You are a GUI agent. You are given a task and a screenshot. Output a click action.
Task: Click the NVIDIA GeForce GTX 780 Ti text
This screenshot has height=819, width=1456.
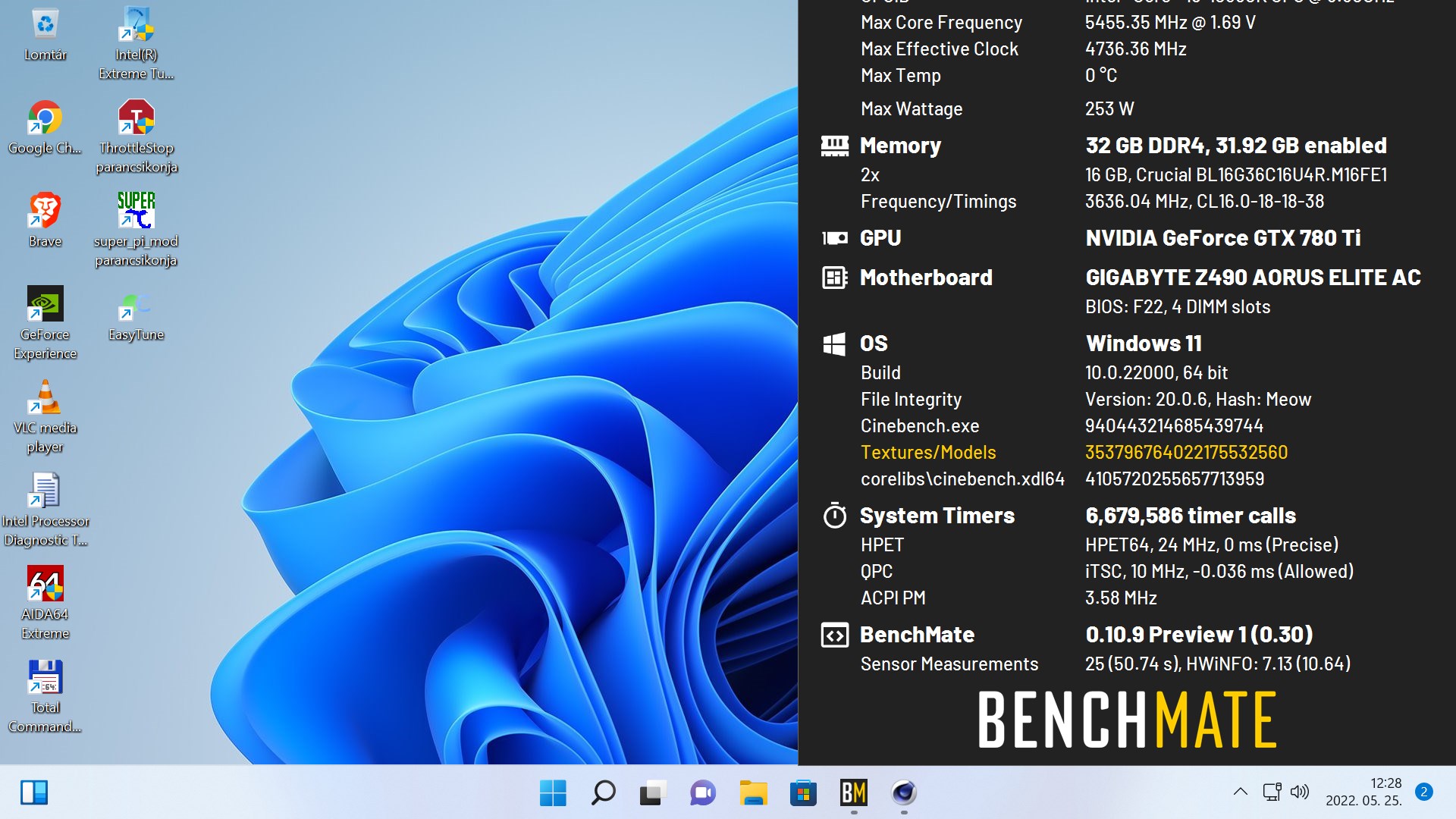point(1223,238)
